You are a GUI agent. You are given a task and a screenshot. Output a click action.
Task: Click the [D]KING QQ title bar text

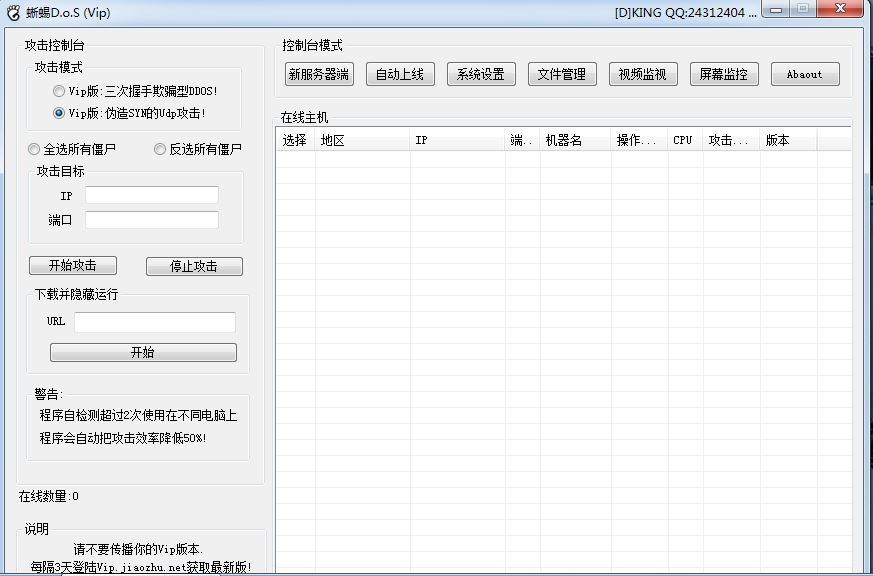pyautogui.click(x=685, y=12)
